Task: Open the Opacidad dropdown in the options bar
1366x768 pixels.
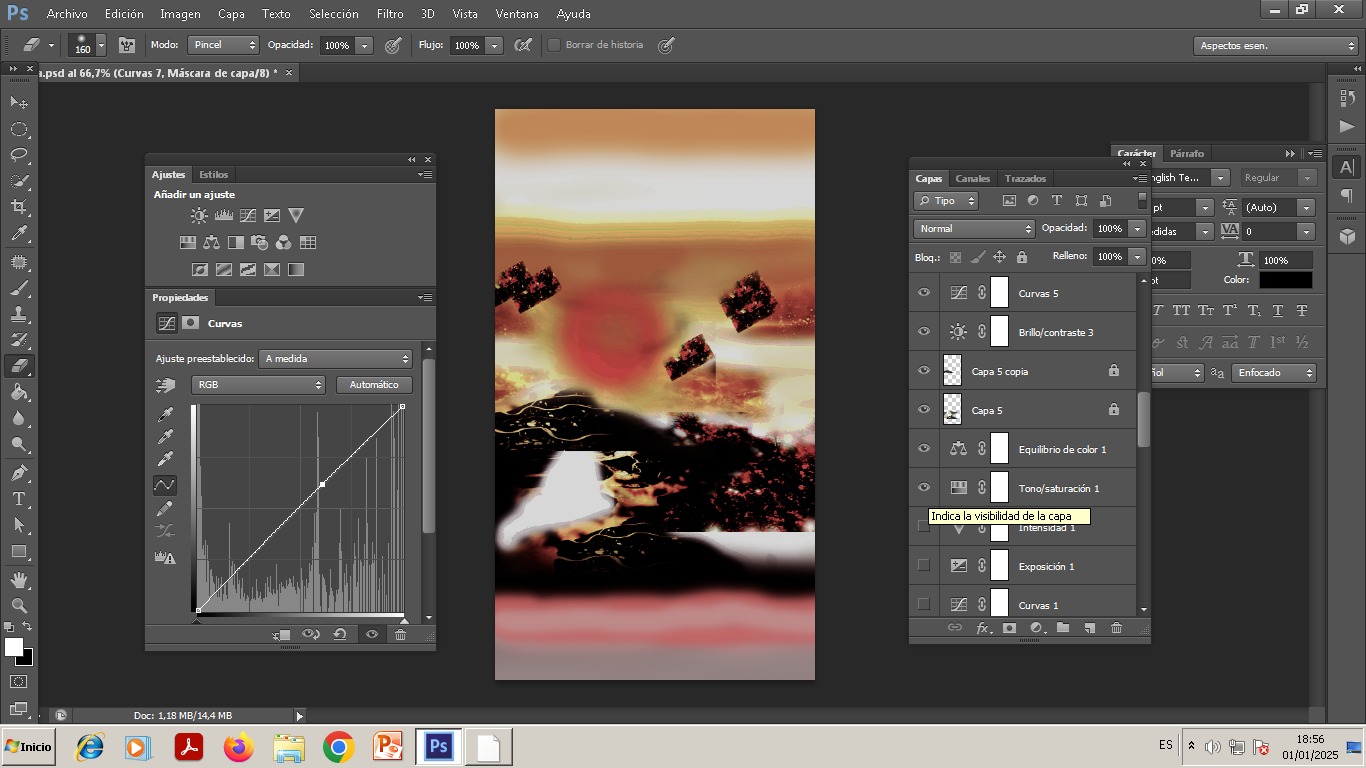Action: tap(365, 45)
